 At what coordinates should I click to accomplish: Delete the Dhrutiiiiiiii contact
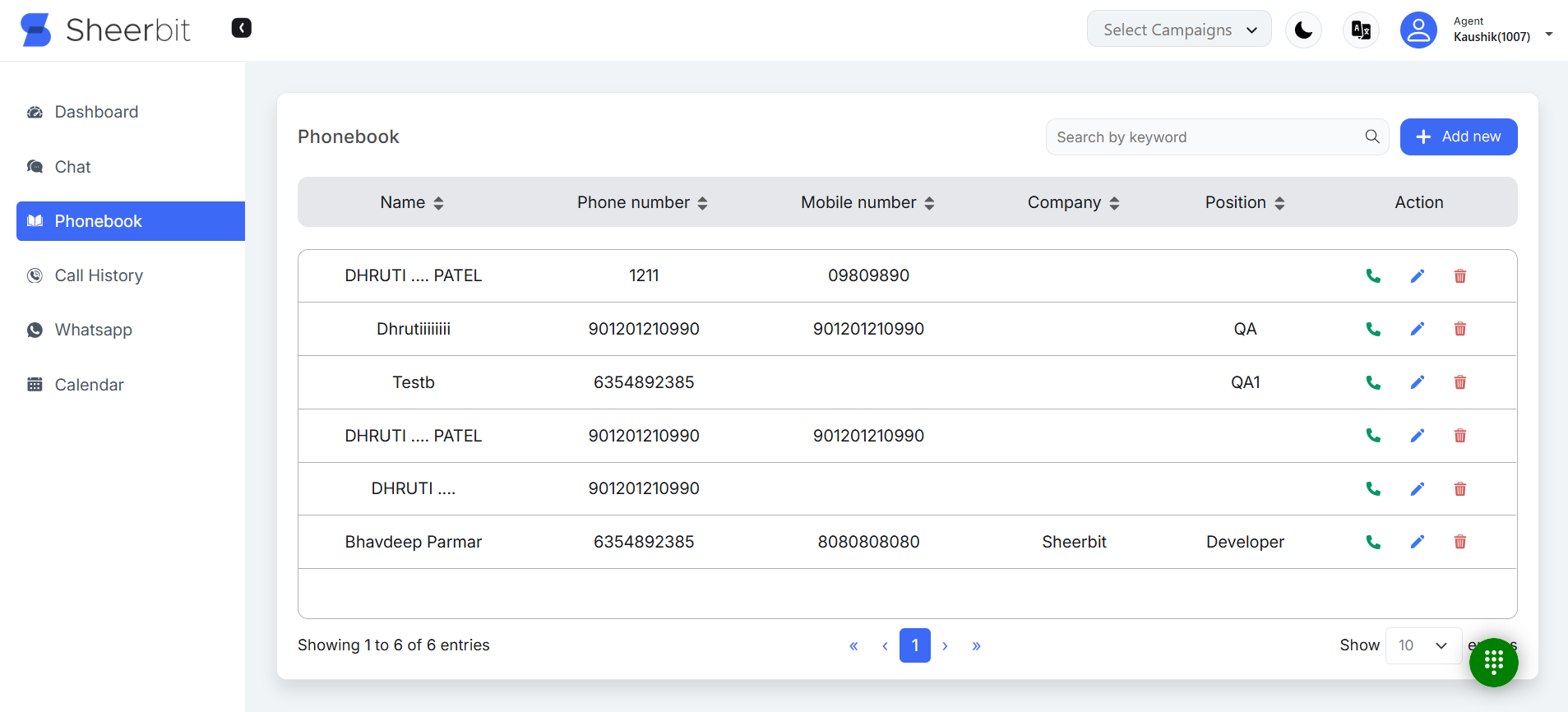tap(1459, 329)
